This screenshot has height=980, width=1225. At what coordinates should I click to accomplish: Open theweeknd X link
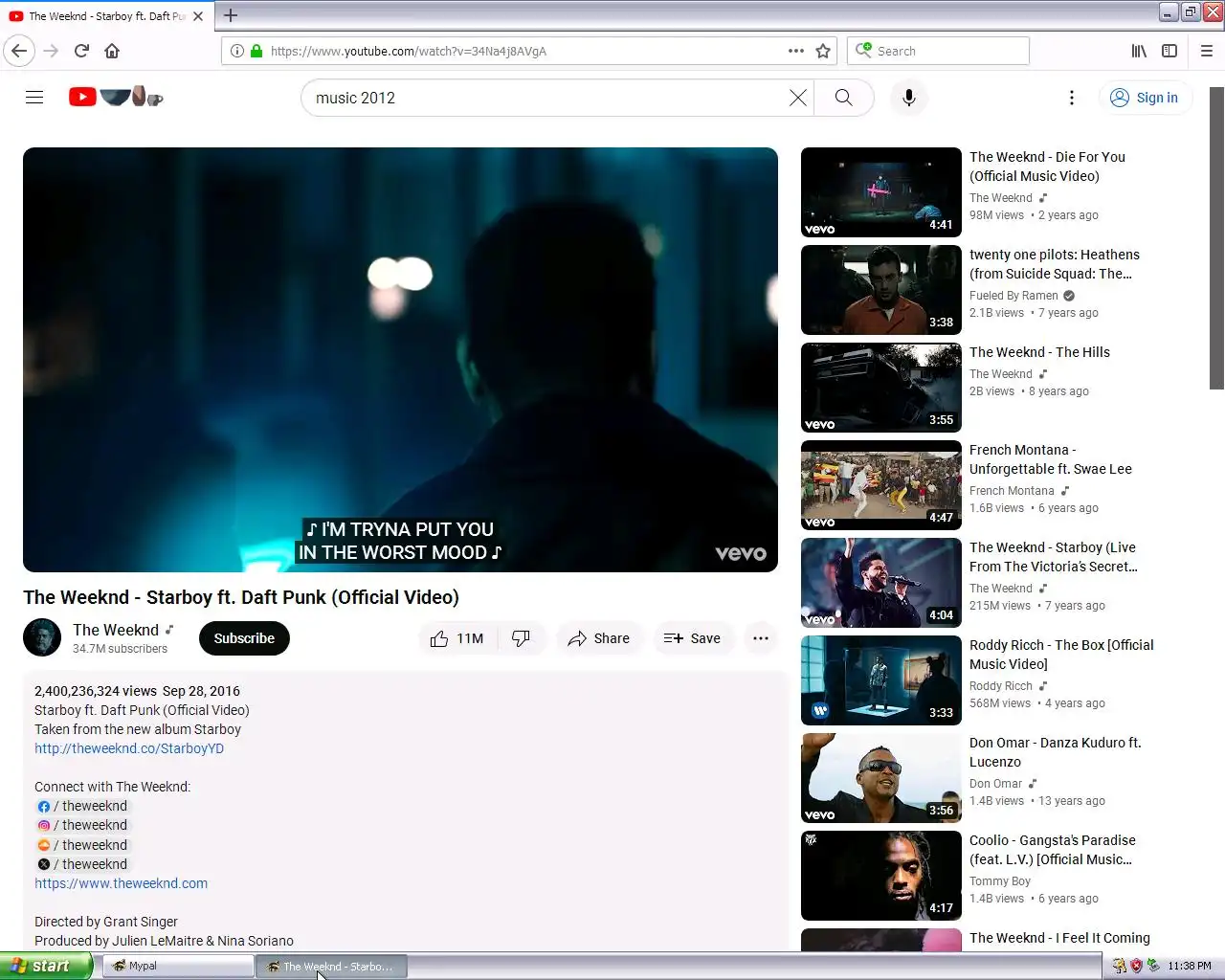click(82, 864)
